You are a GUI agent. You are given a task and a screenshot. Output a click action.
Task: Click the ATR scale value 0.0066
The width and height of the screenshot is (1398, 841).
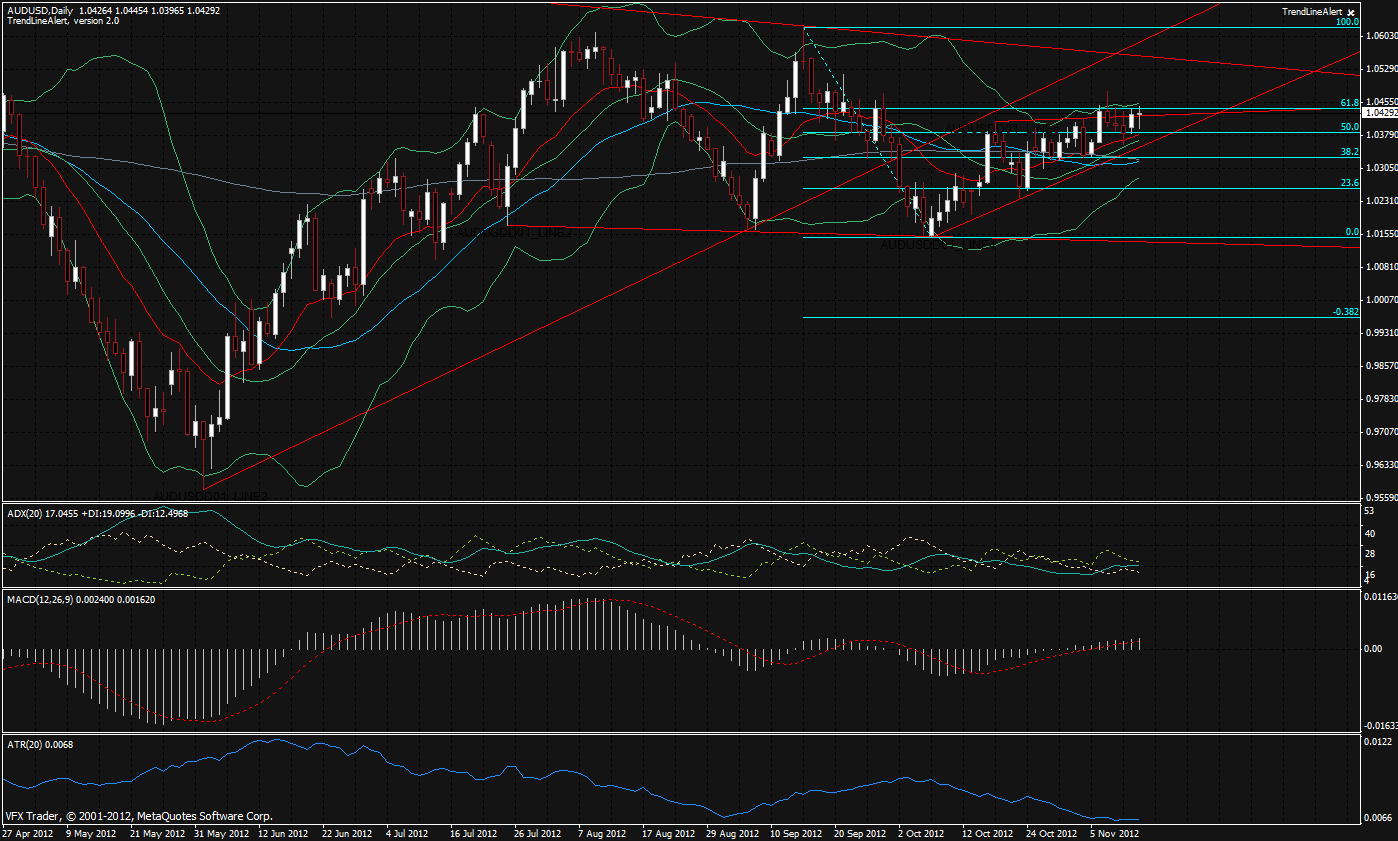[x=1377, y=817]
